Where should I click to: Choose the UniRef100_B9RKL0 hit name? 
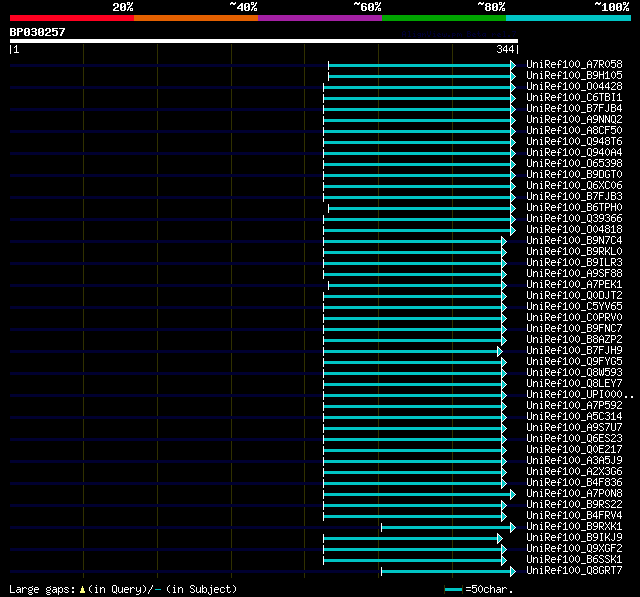[x=574, y=252]
